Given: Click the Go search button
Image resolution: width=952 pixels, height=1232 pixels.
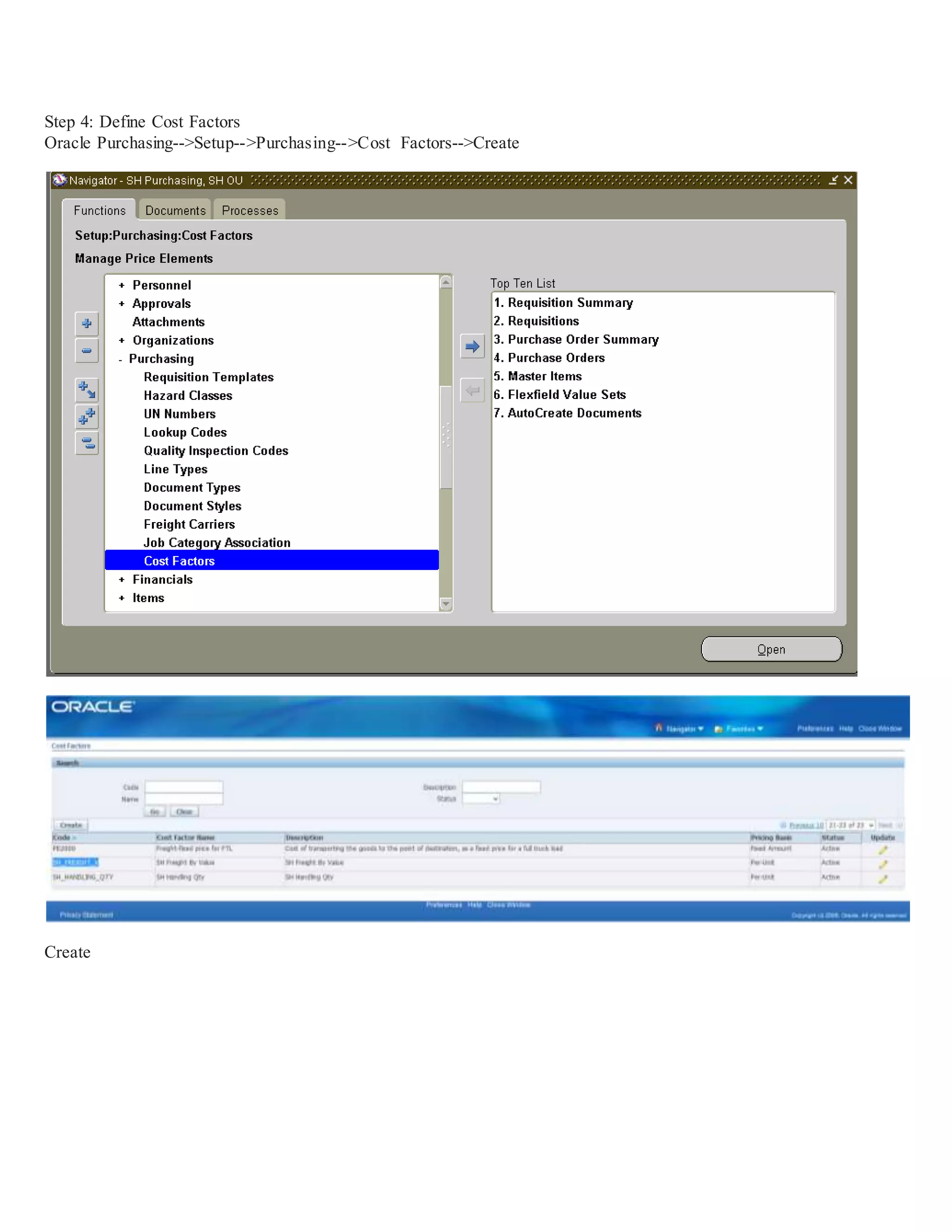Looking at the screenshot, I should tap(155, 812).
